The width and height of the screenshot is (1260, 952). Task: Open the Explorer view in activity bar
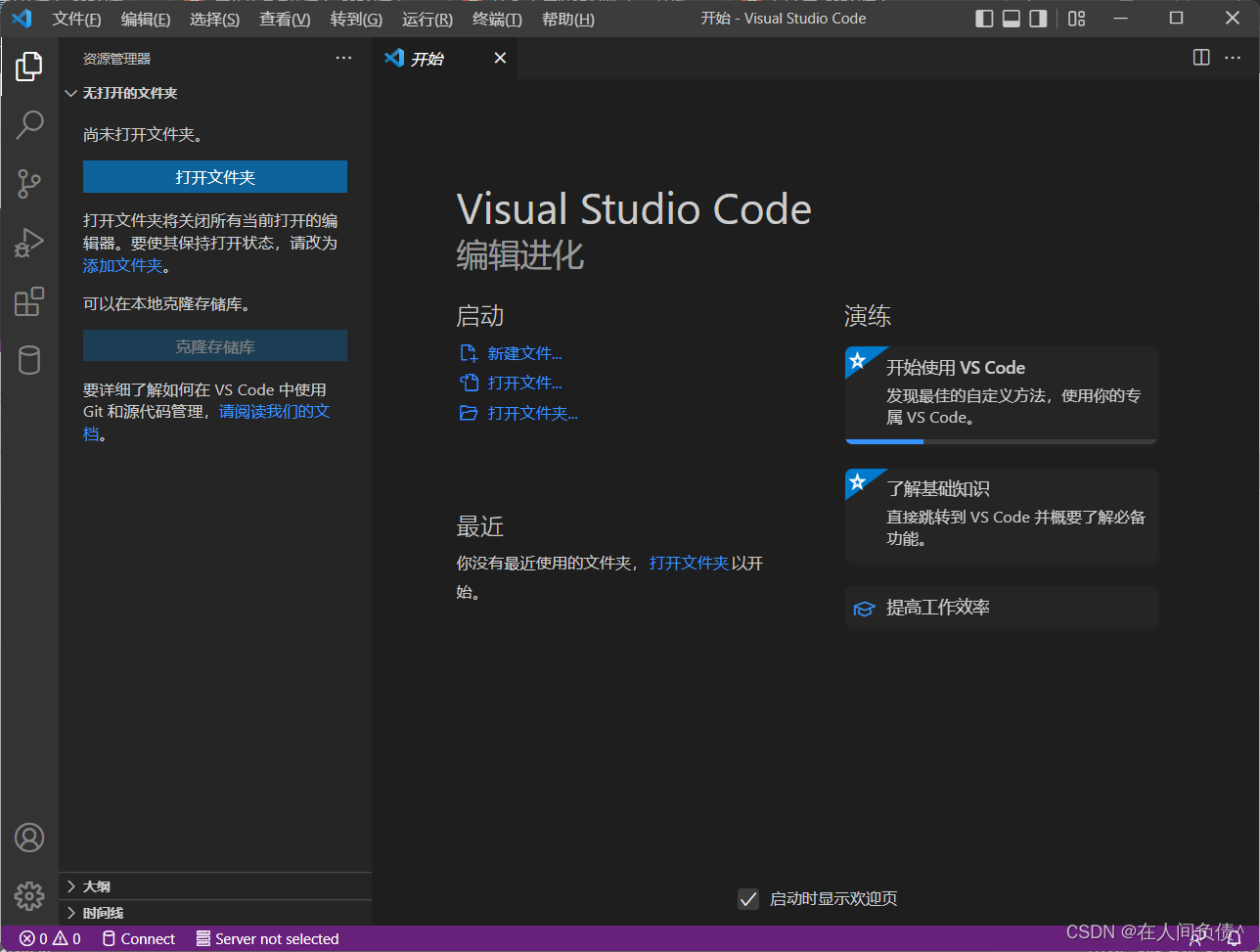(x=29, y=67)
